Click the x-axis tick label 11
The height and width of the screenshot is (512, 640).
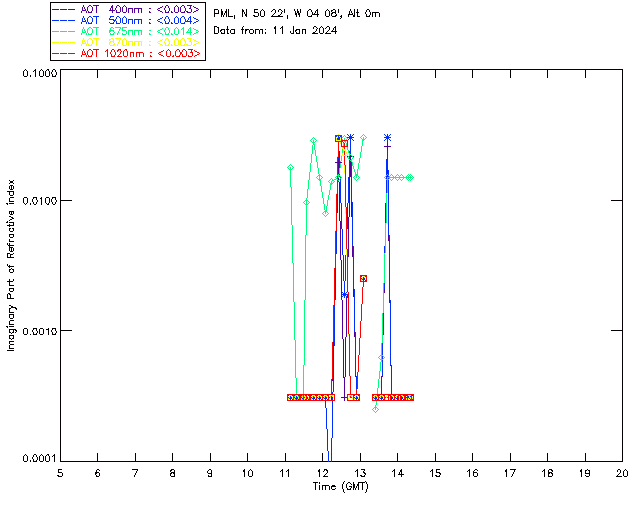[x=285, y=473]
